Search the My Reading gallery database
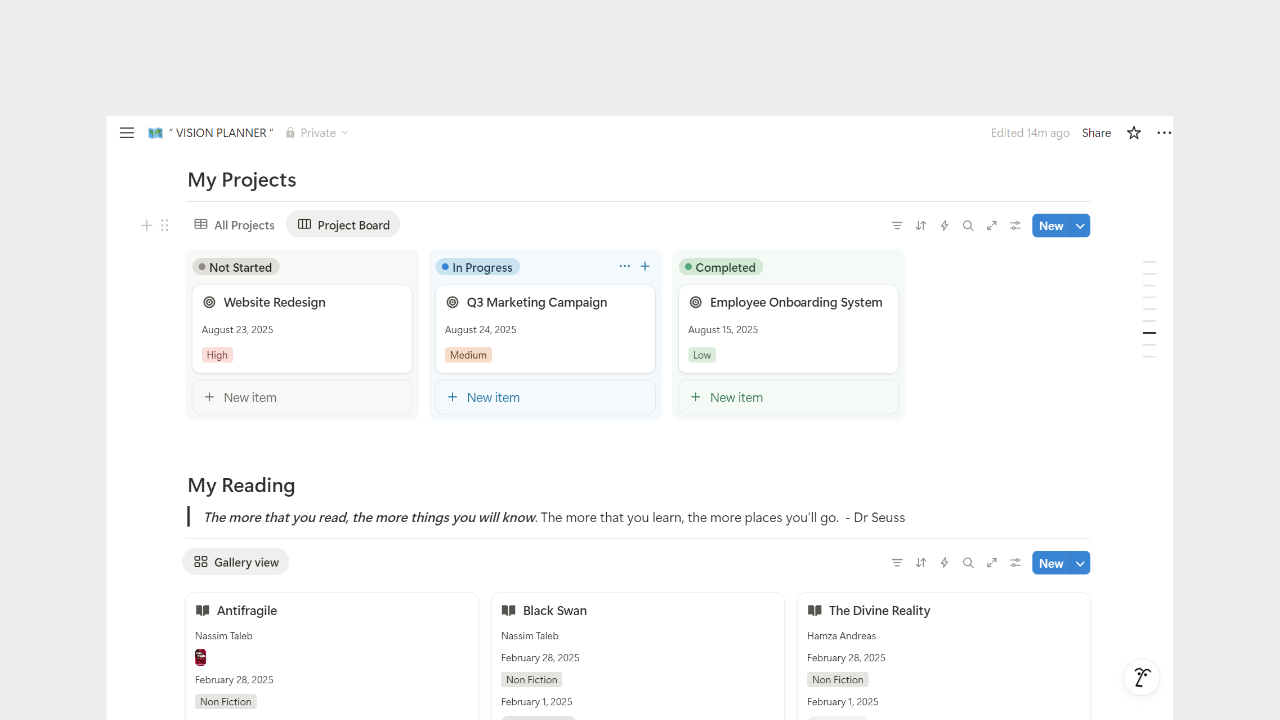 (968, 563)
